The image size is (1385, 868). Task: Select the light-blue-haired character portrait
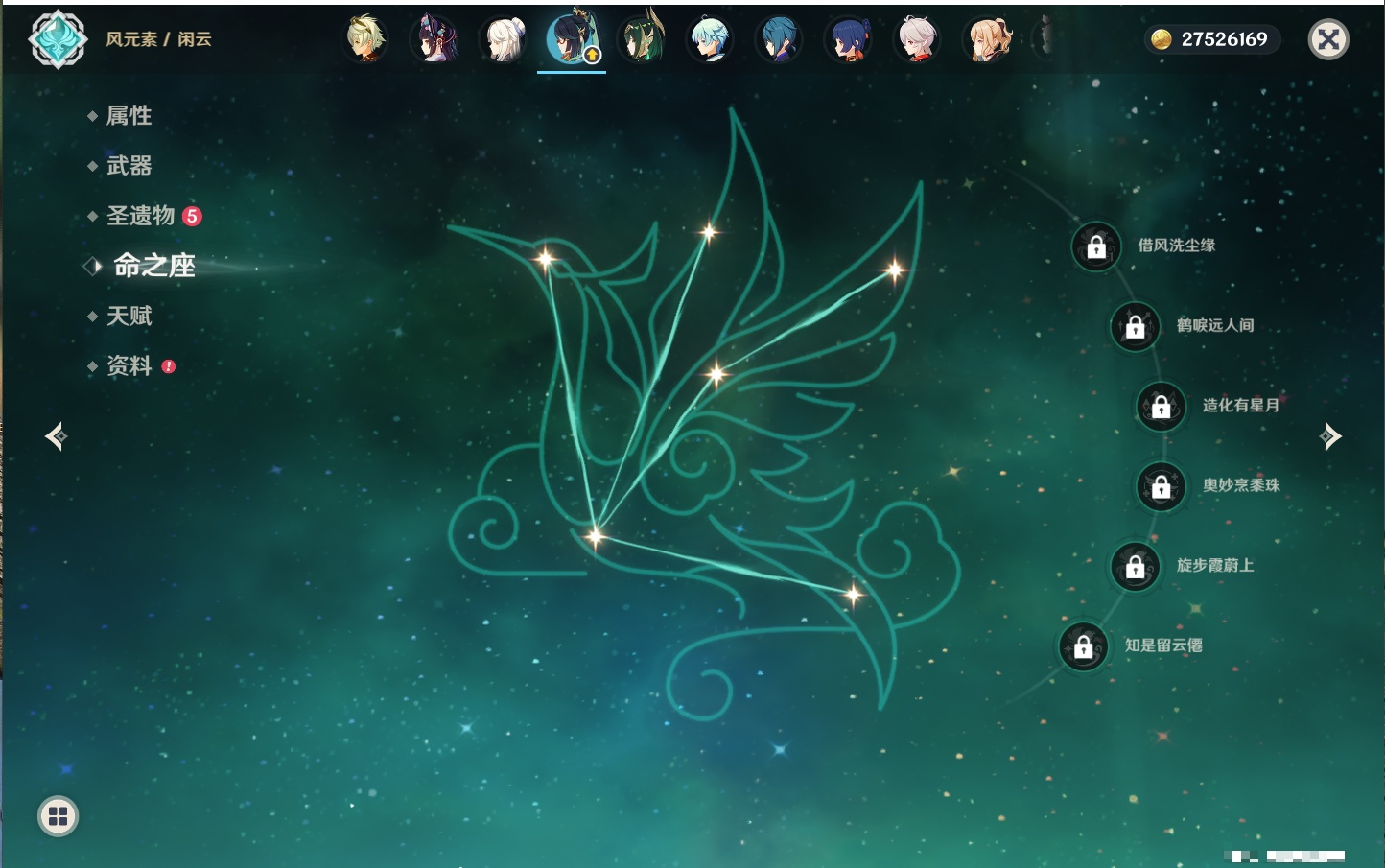[x=710, y=40]
